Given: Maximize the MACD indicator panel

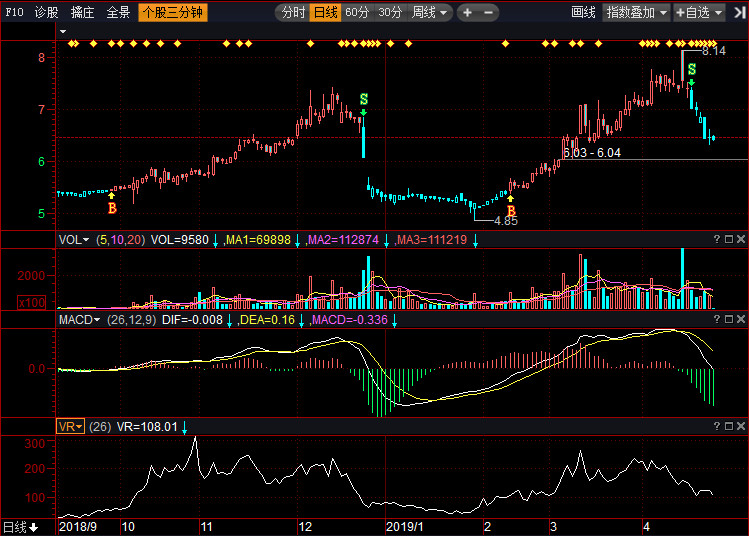Looking at the screenshot, I should click(x=728, y=320).
